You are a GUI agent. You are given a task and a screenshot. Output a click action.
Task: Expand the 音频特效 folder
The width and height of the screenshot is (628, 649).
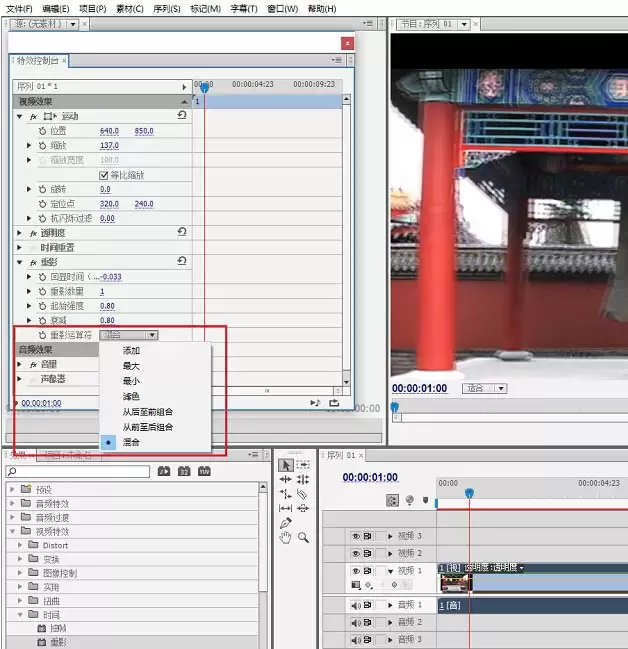coord(12,504)
